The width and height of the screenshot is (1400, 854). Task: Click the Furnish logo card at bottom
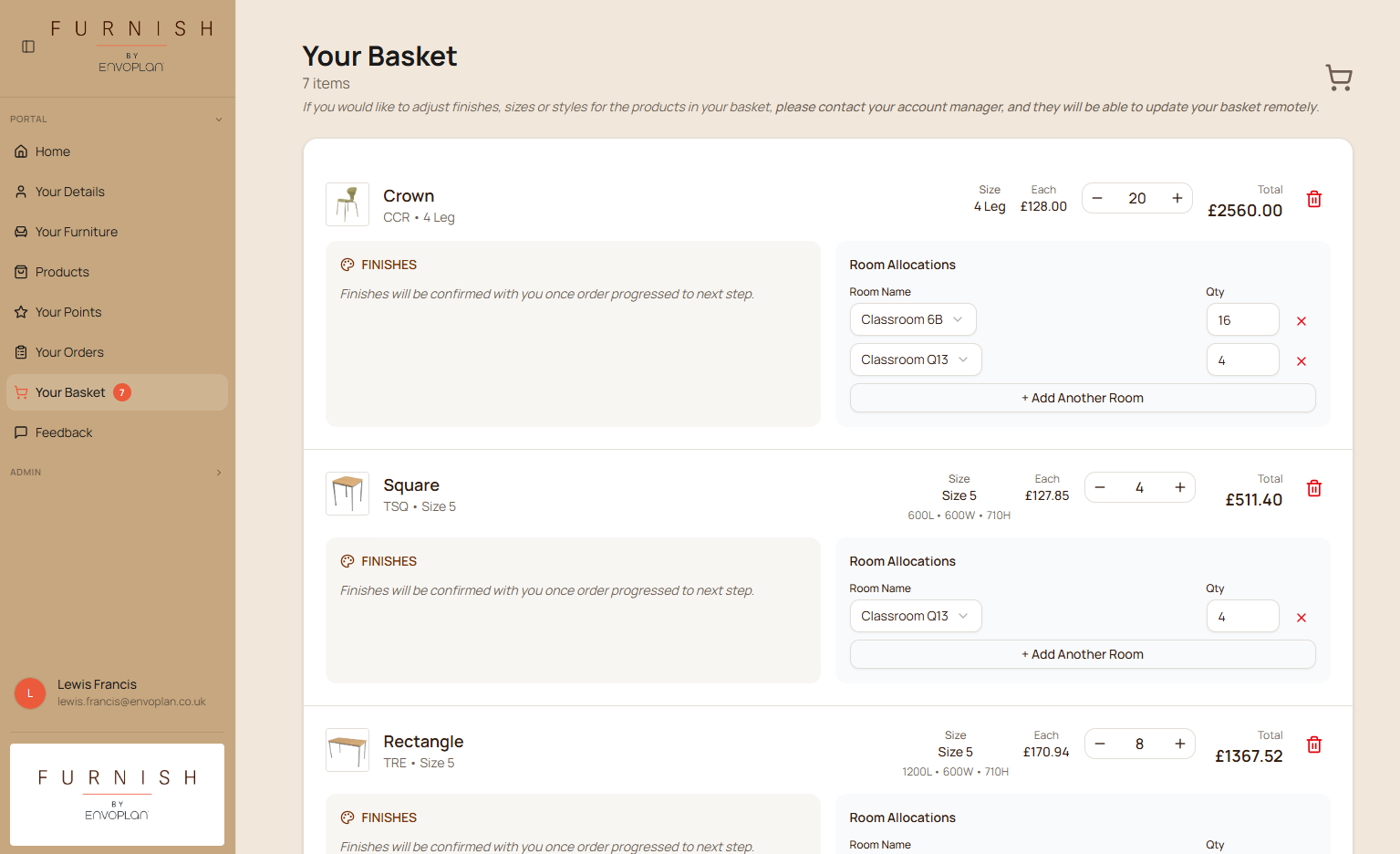(117, 795)
